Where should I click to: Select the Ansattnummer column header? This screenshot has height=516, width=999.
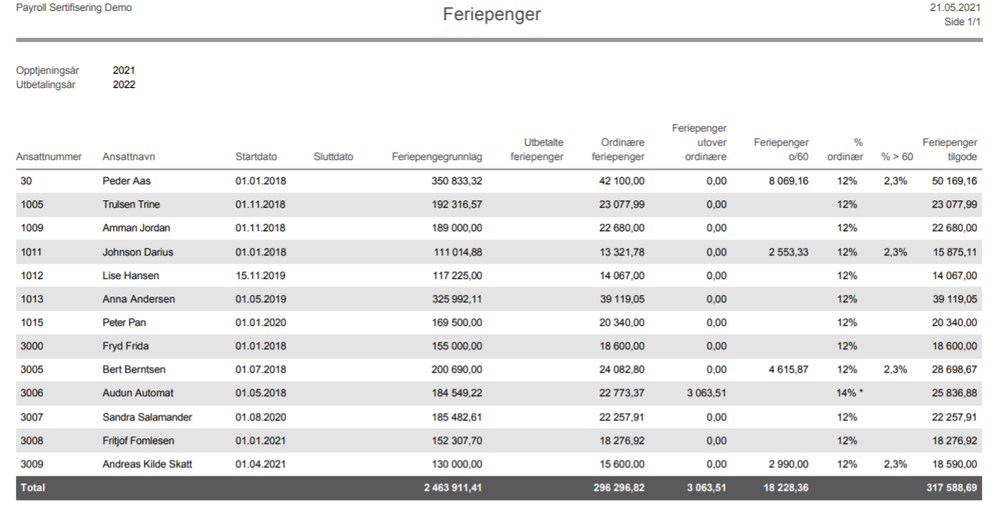click(49, 157)
